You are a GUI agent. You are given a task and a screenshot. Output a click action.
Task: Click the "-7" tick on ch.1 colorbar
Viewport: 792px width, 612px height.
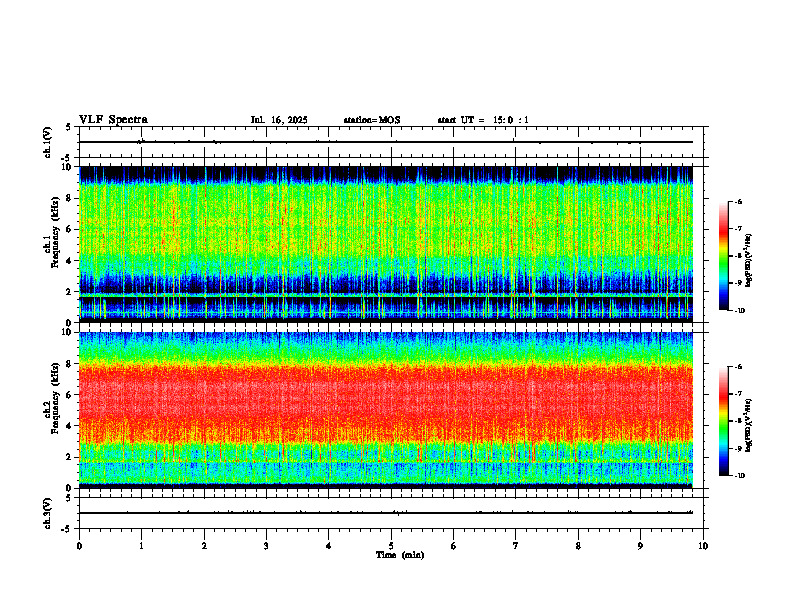point(738,229)
